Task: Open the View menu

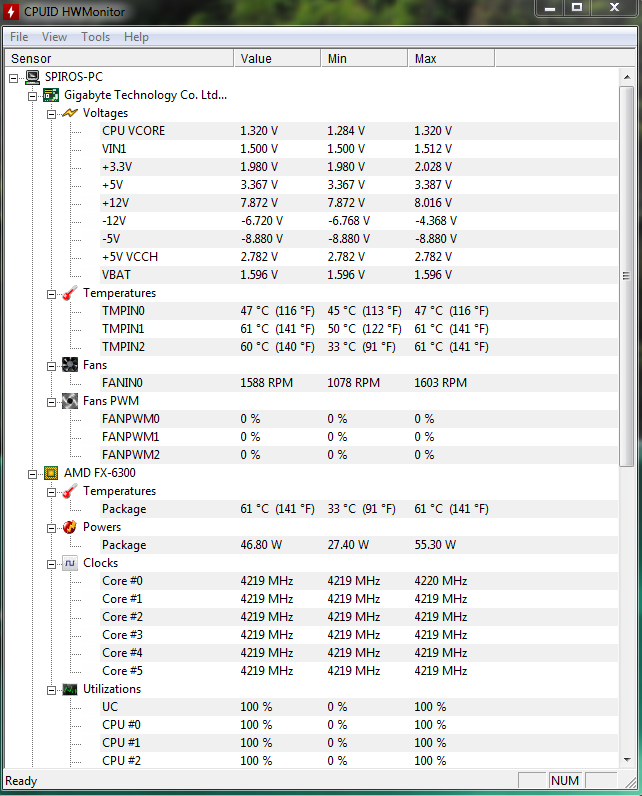Action: click(54, 37)
